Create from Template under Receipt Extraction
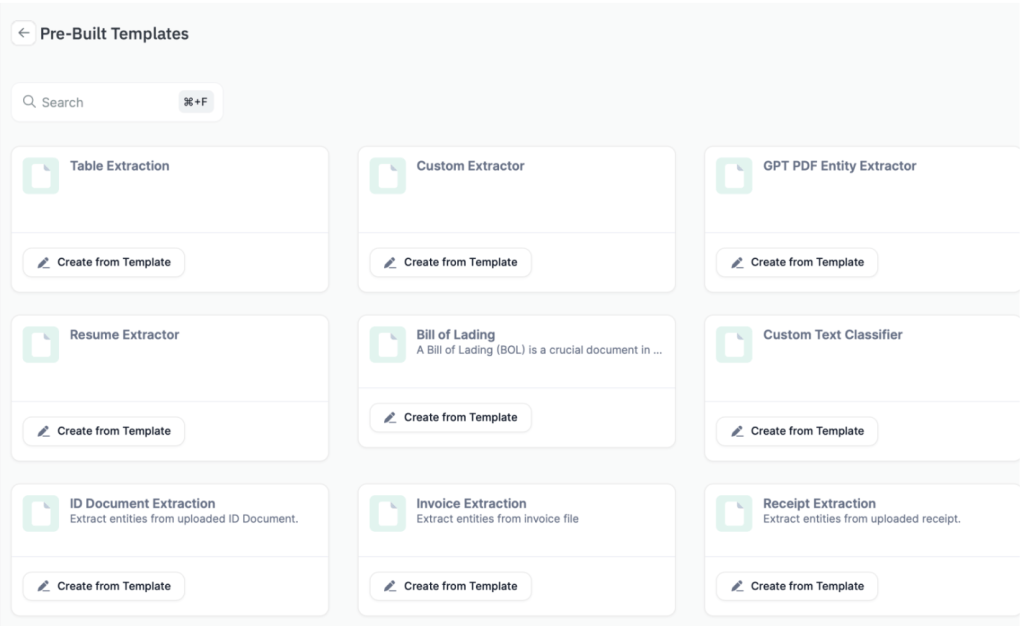 click(796, 586)
